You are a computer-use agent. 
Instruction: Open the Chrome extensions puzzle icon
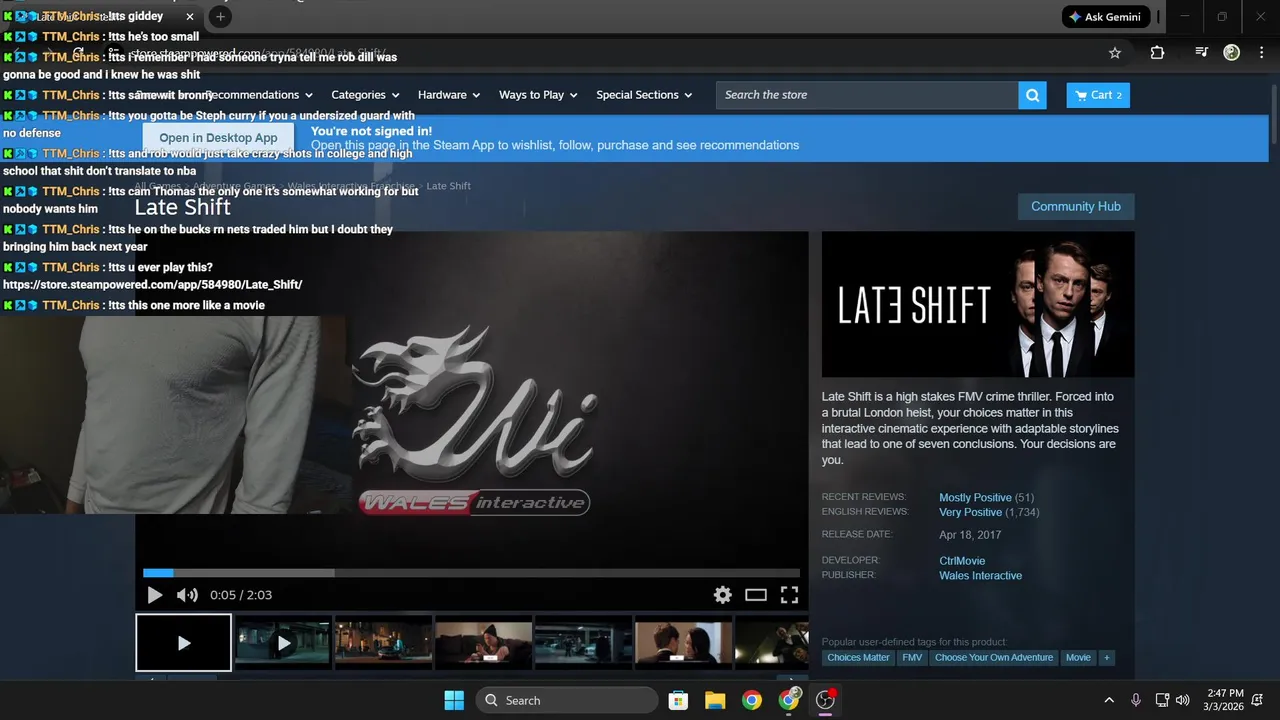1157,53
